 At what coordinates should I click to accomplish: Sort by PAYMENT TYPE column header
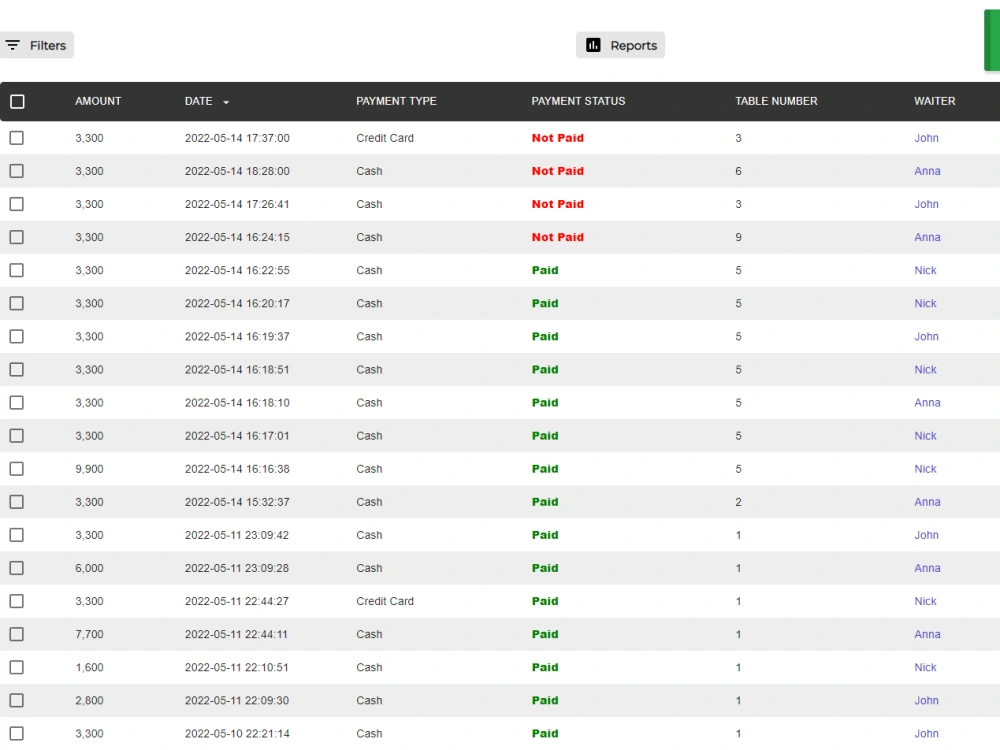coord(396,101)
